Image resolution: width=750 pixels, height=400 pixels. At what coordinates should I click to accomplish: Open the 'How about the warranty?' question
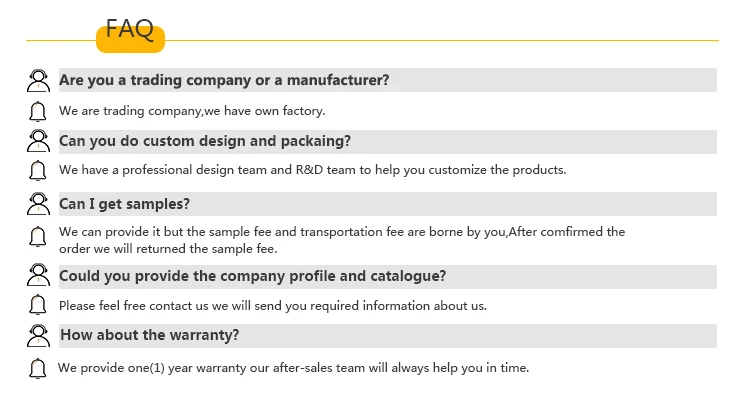150,335
